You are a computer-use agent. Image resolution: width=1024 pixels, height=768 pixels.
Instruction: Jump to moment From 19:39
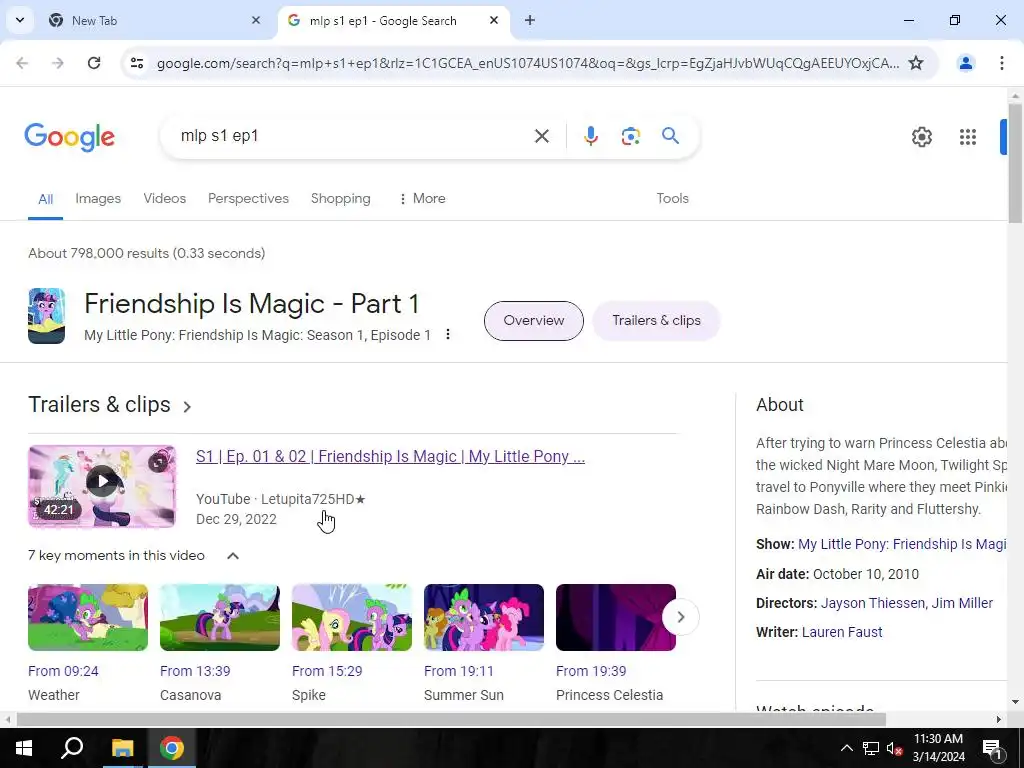pyautogui.click(x=591, y=671)
